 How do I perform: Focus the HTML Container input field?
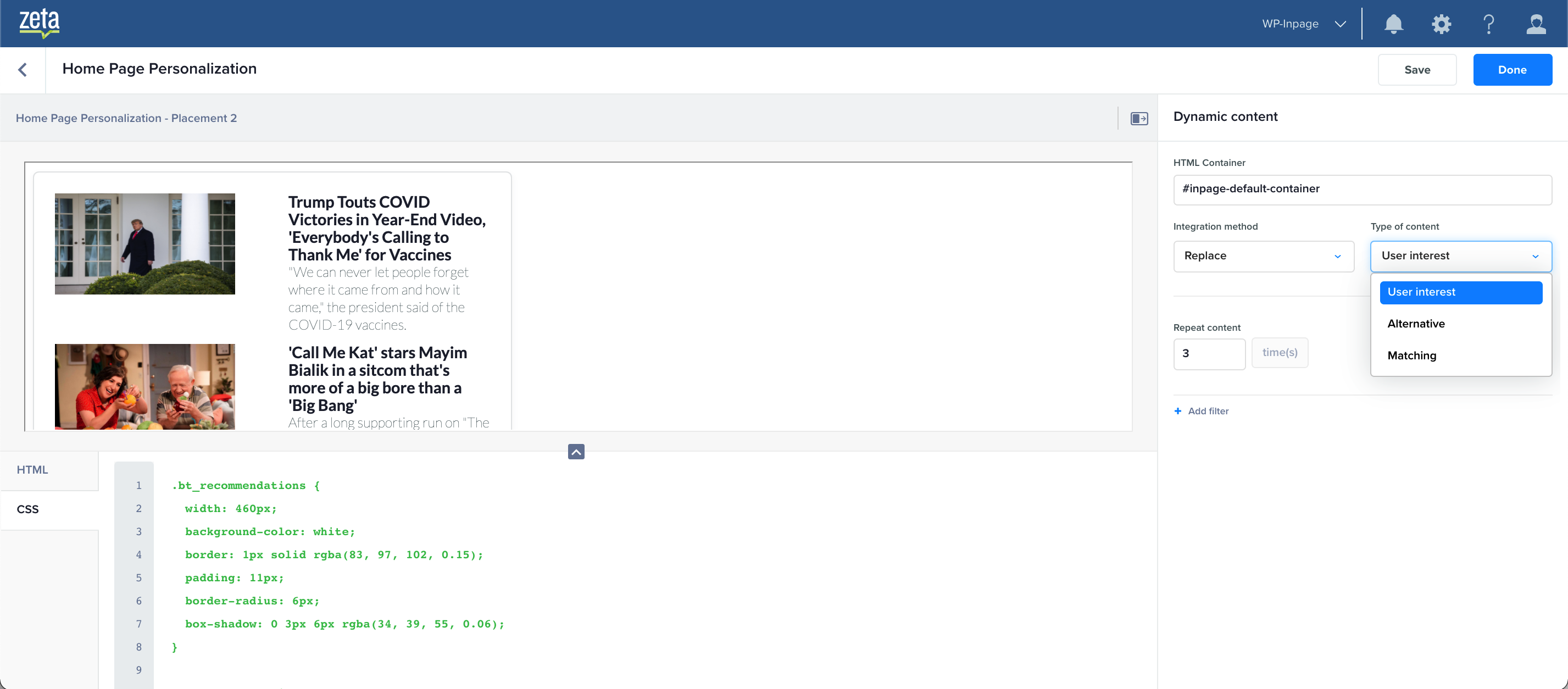click(1361, 190)
